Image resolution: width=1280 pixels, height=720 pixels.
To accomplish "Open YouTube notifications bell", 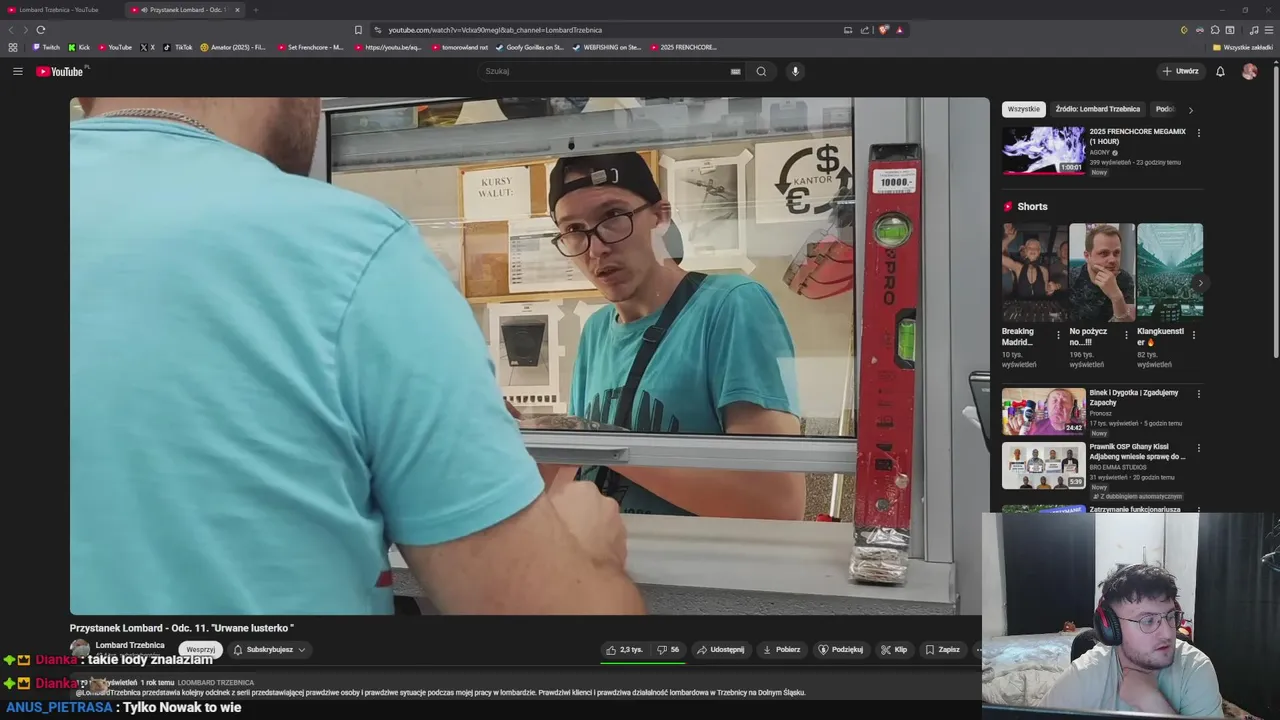I will coord(1220,71).
